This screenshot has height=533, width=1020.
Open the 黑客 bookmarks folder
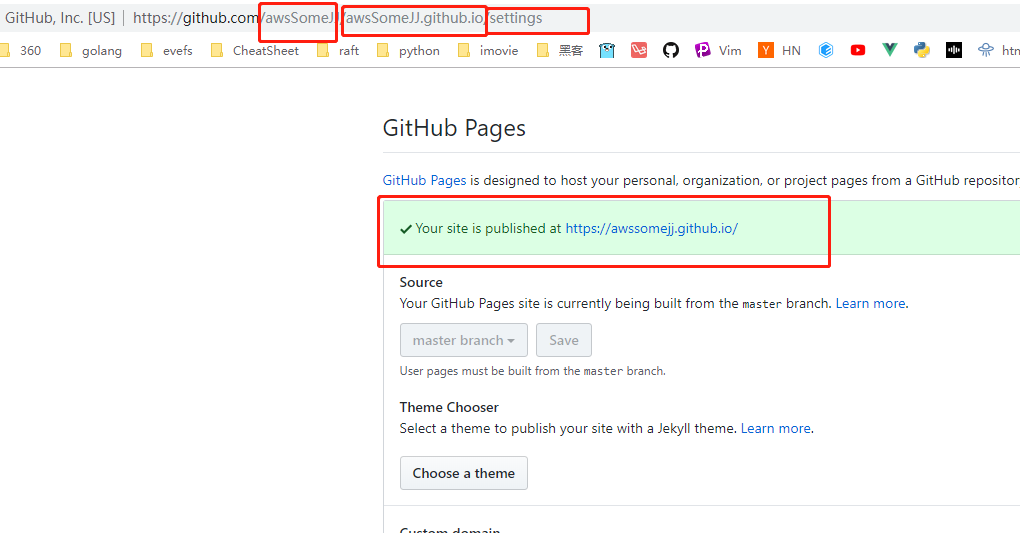[560, 51]
